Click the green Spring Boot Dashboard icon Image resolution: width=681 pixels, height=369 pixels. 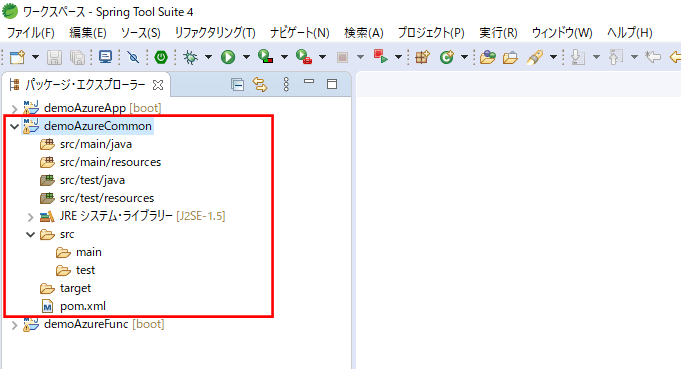pyautogui.click(x=161, y=57)
